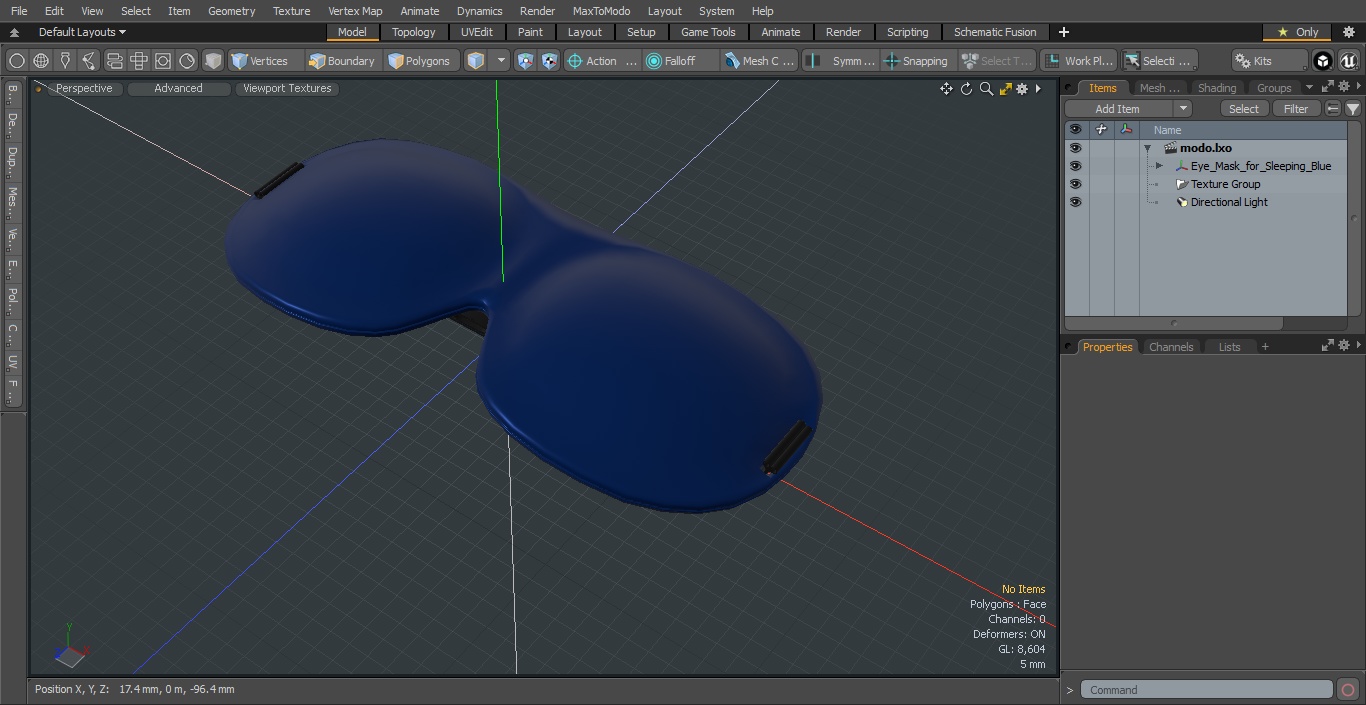Switch to the Channels tab
The width and height of the screenshot is (1366, 705).
click(1171, 347)
